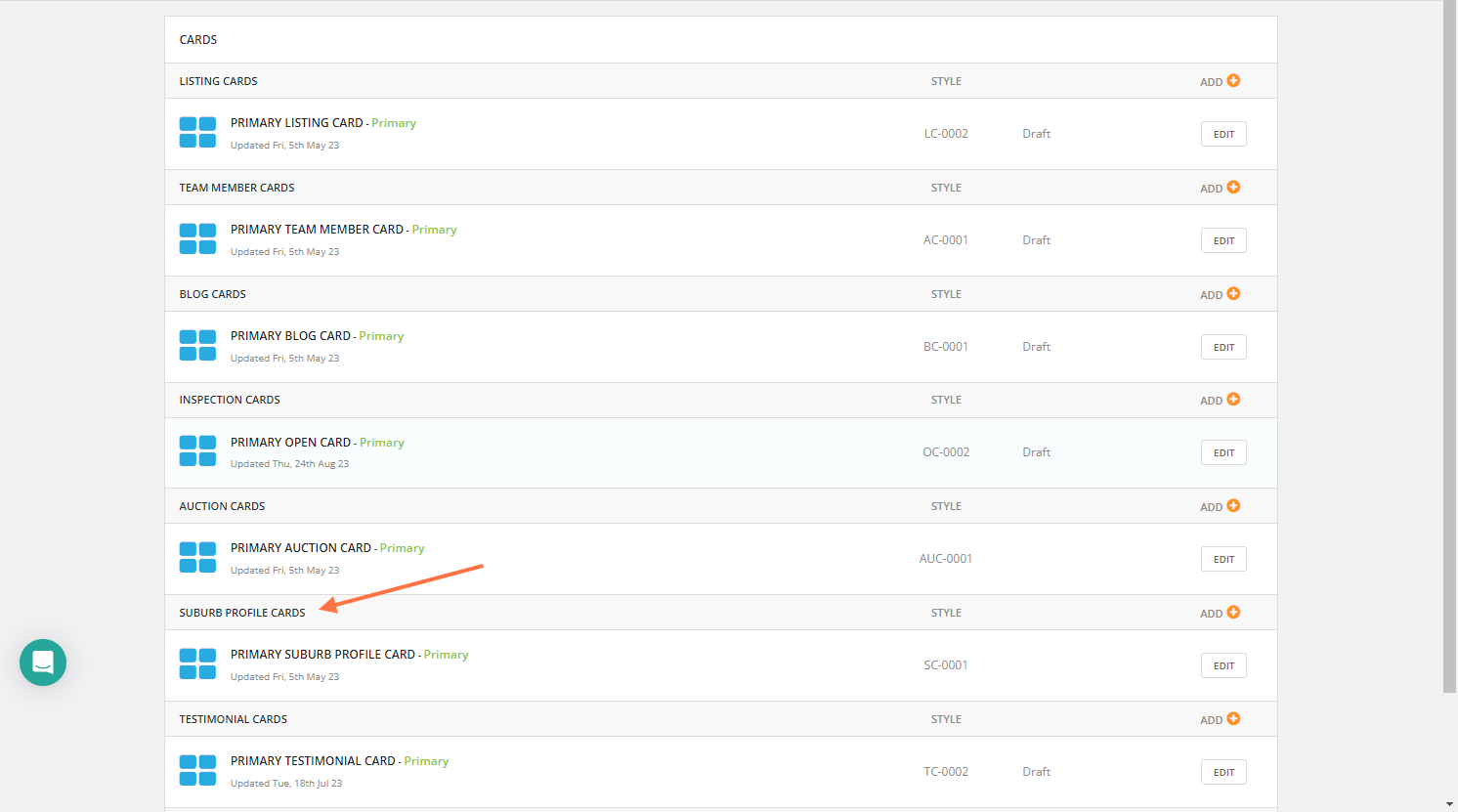1458x812 pixels.
Task: Open the Primary Blog Card title
Action: (290, 336)
